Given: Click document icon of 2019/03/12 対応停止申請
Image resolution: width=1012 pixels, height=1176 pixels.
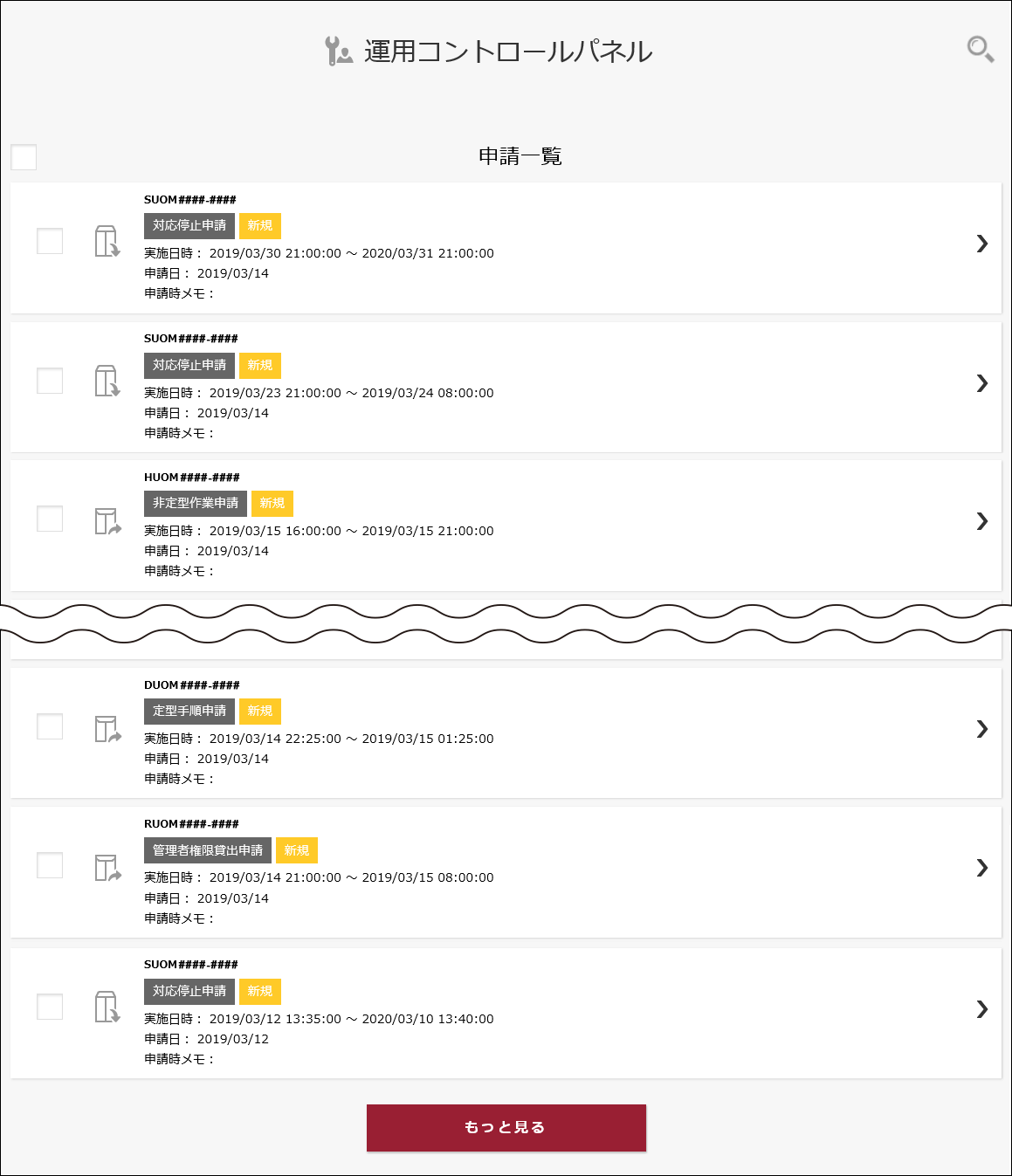Looking at the screenshot, I should point(107,1007).
